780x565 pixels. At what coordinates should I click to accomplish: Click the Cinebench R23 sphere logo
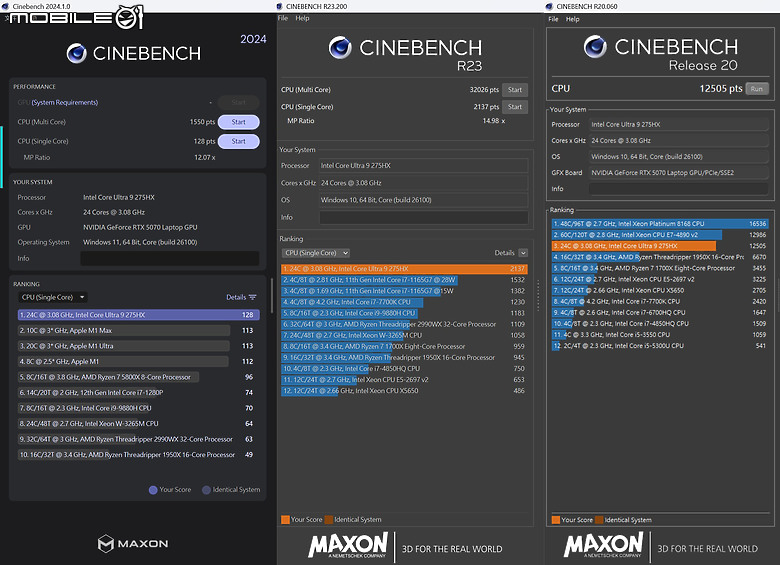pos(340,48)
